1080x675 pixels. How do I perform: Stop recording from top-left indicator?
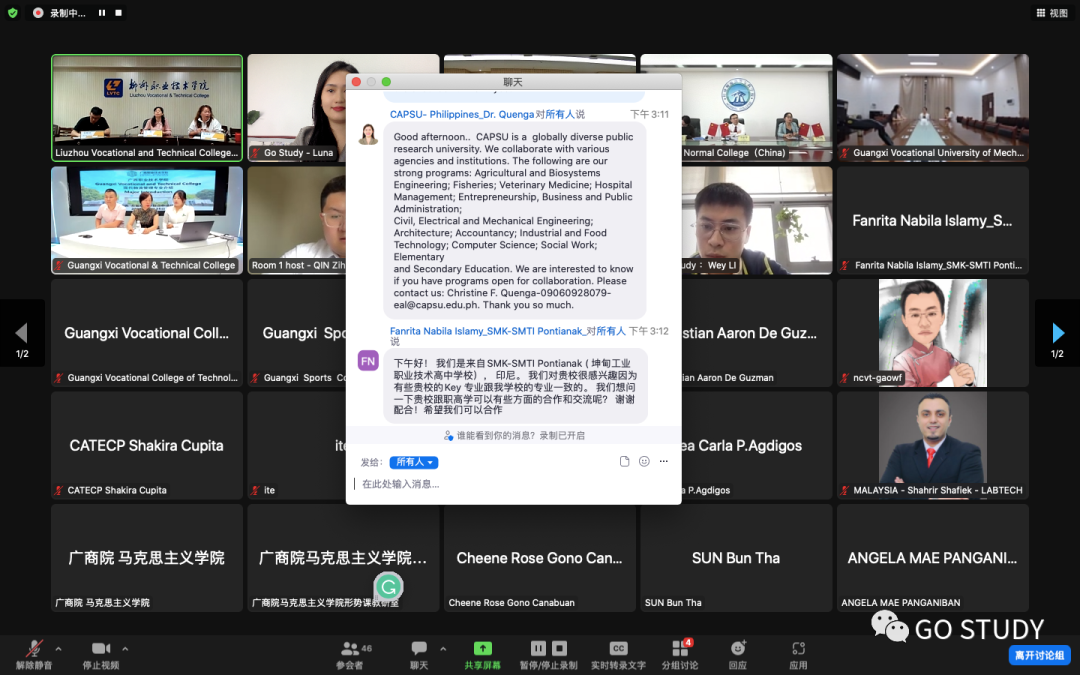118,12
